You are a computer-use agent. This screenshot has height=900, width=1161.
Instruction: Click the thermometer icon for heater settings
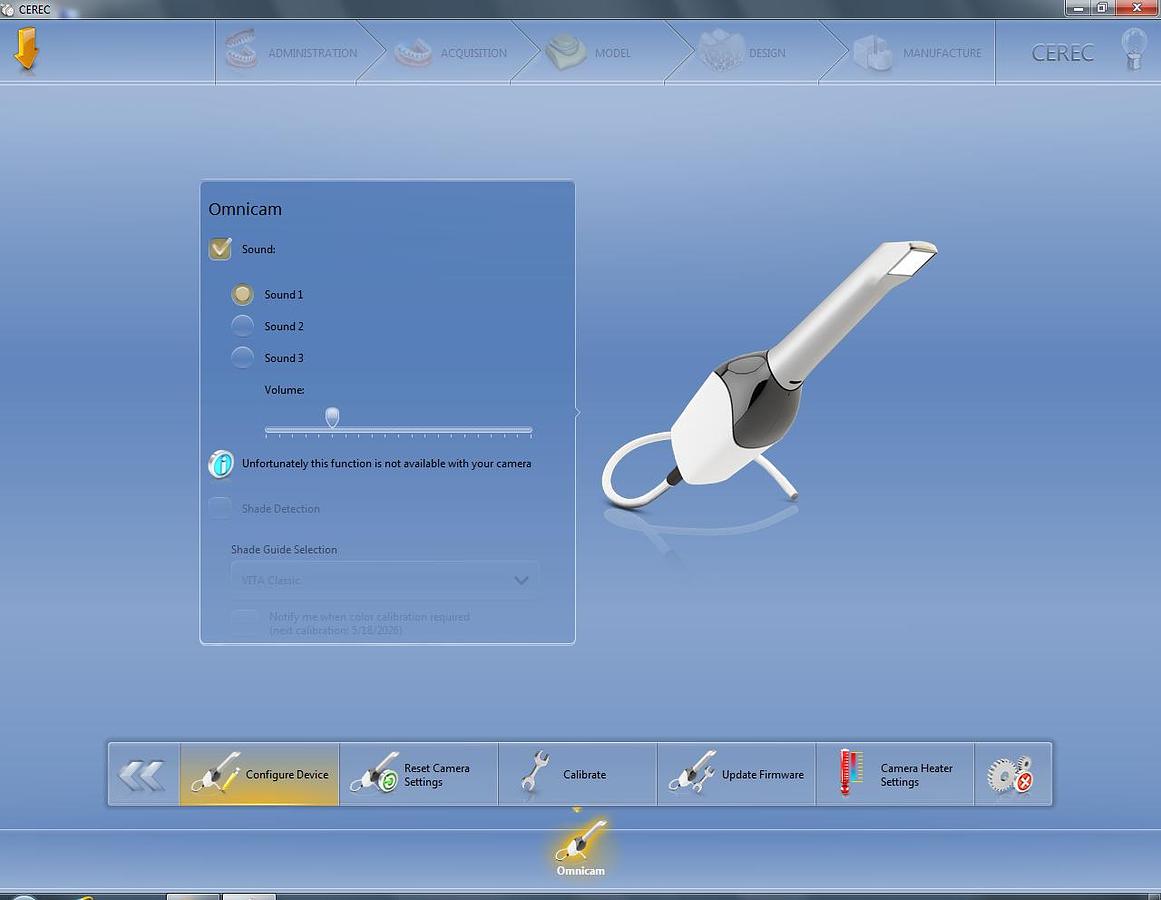point(851,773)
